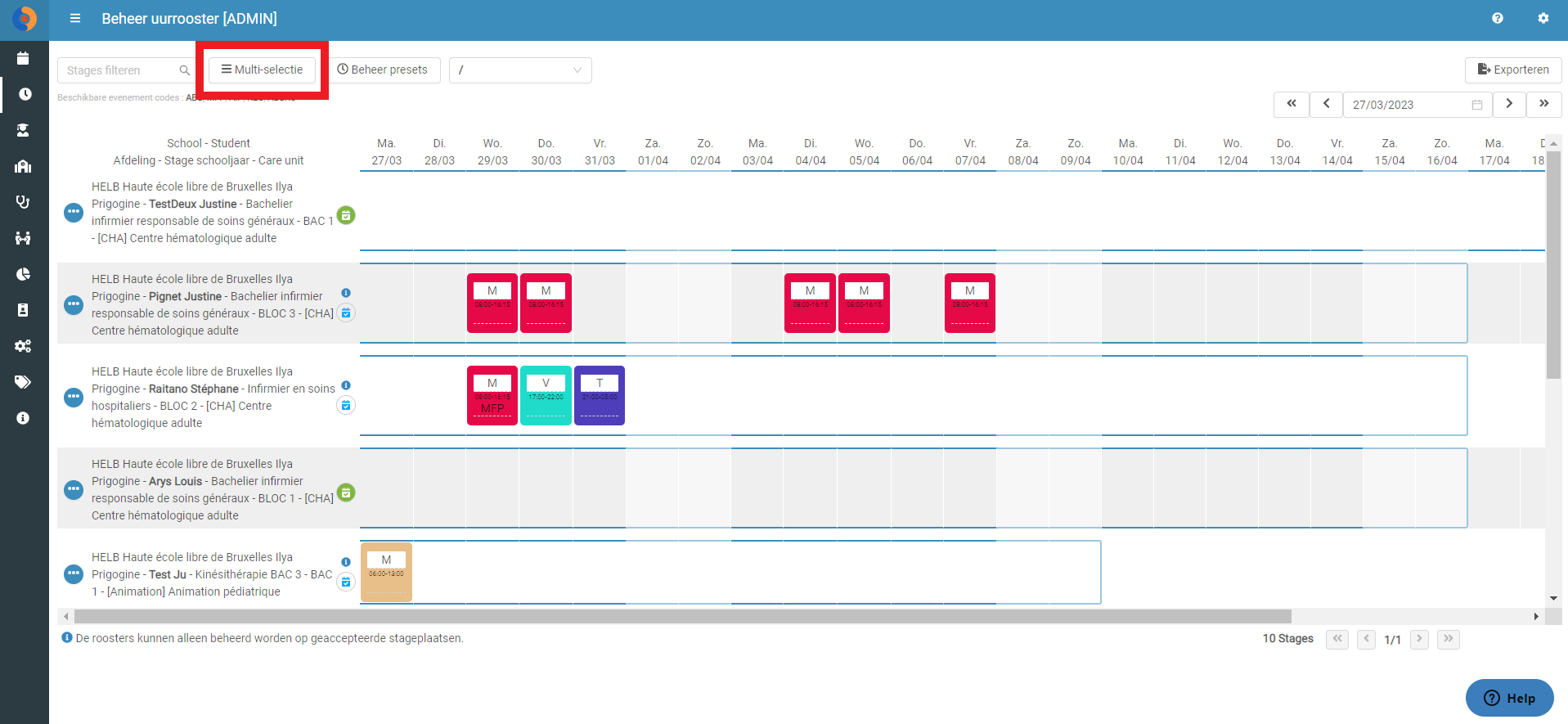The height and width of the screenshot is (724, 1568).
Task: Select Pignet Justine's M shift on 04/04
Action: pos(810,303)
